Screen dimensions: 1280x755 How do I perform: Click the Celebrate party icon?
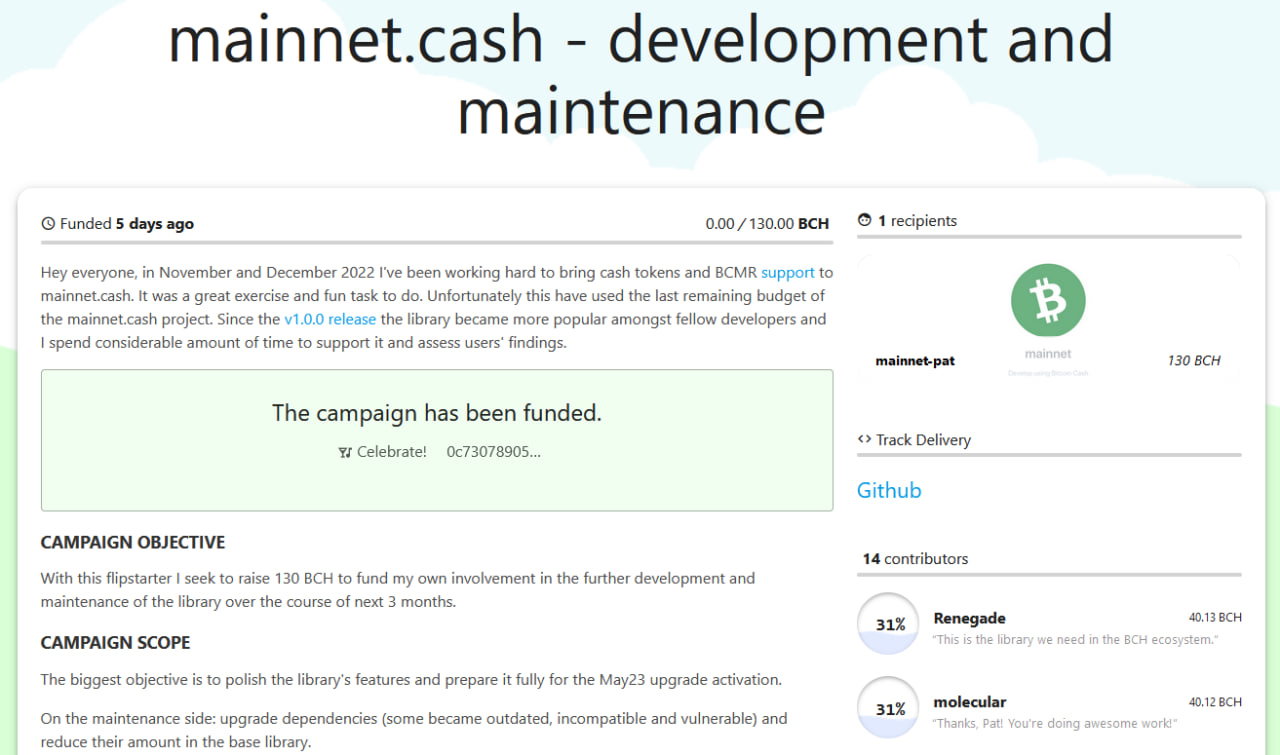[345, 452]
